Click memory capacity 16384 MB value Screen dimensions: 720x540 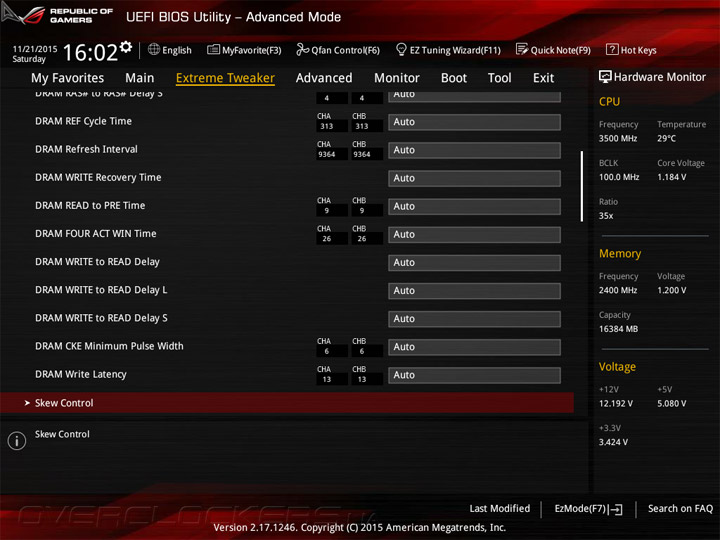coord(619,329)
